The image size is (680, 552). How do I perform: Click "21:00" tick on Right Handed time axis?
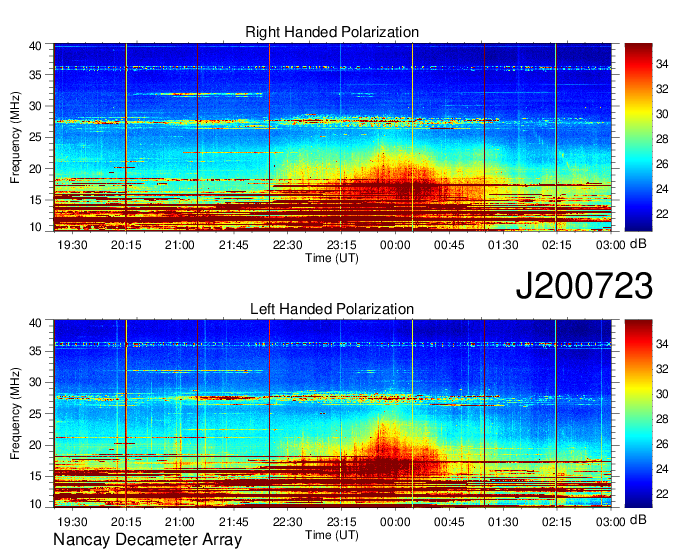(180, 245)
